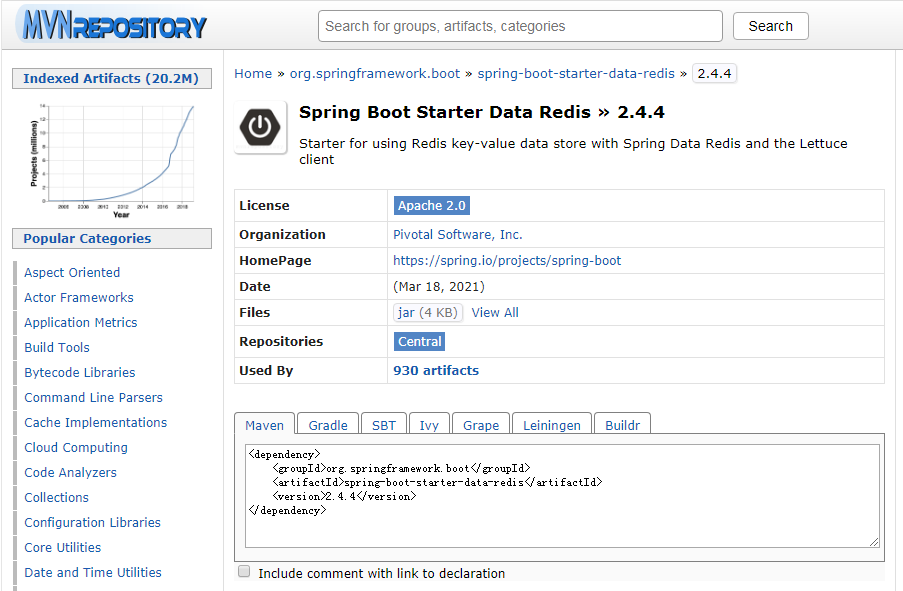Switch to the Buildr tab

click(x=622, y=425)
